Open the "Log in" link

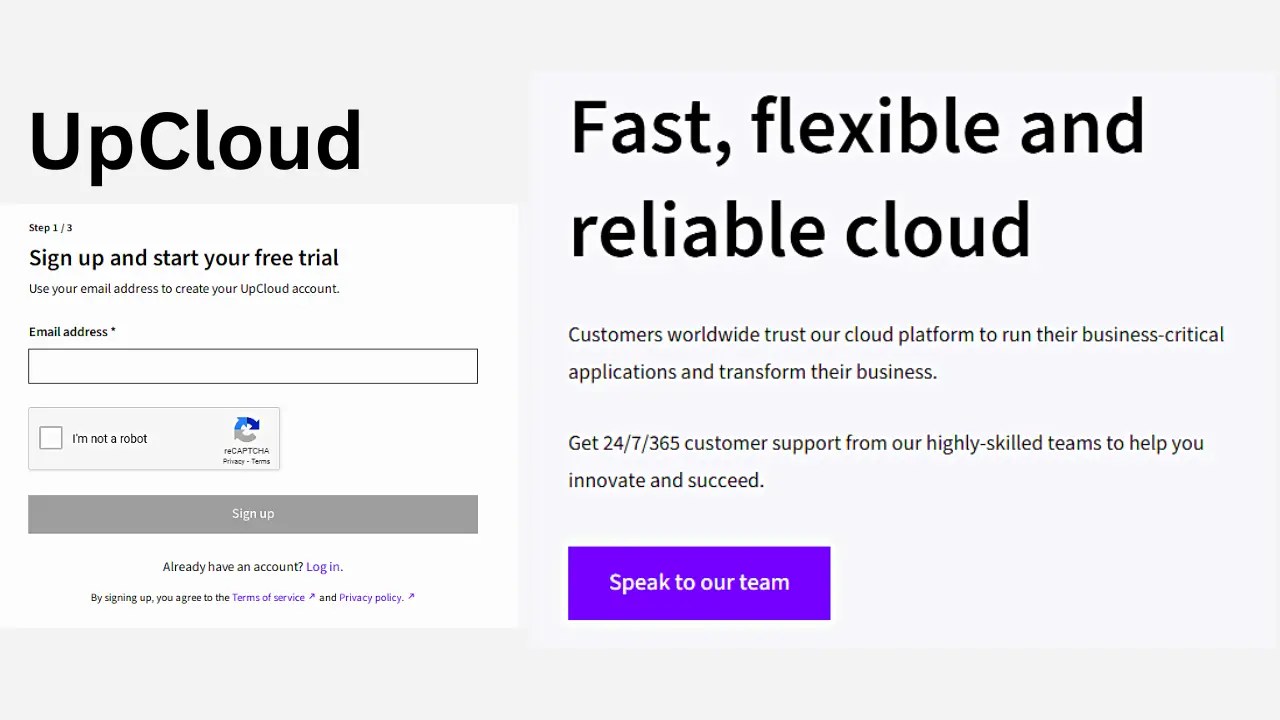[322, 566]
